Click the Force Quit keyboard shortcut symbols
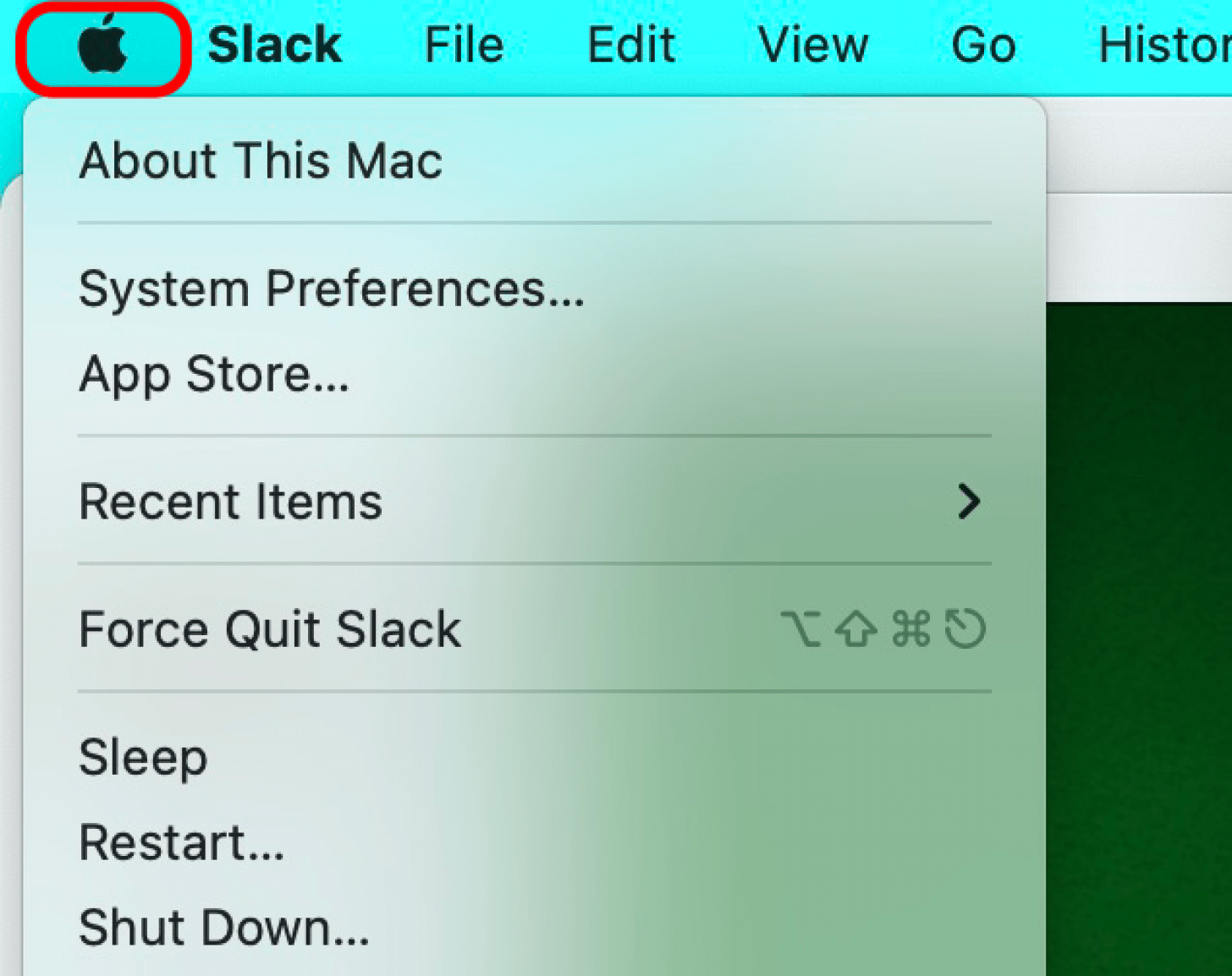 (883, 629)
